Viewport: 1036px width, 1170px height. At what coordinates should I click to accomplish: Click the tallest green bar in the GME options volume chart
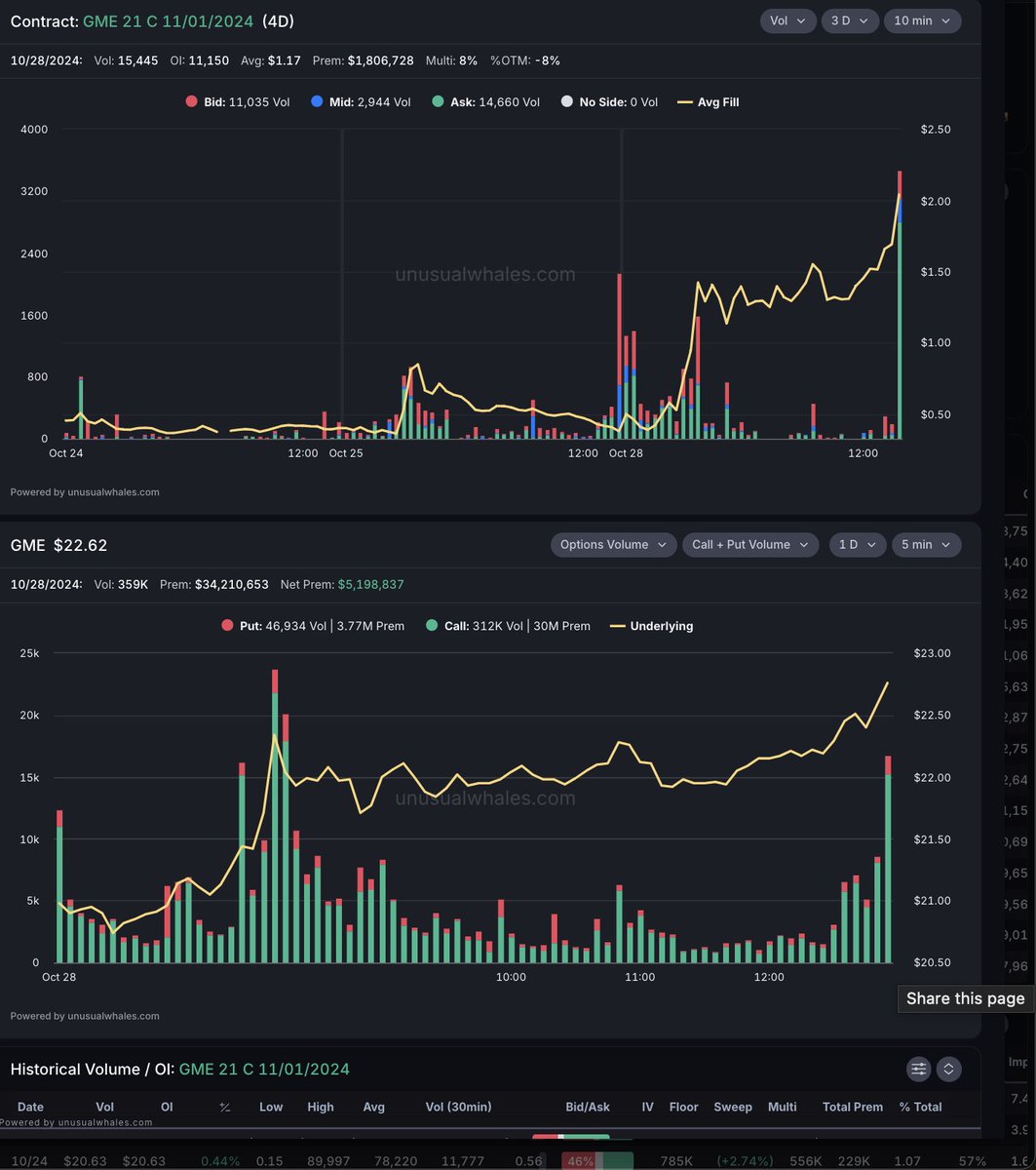point(275,829)
